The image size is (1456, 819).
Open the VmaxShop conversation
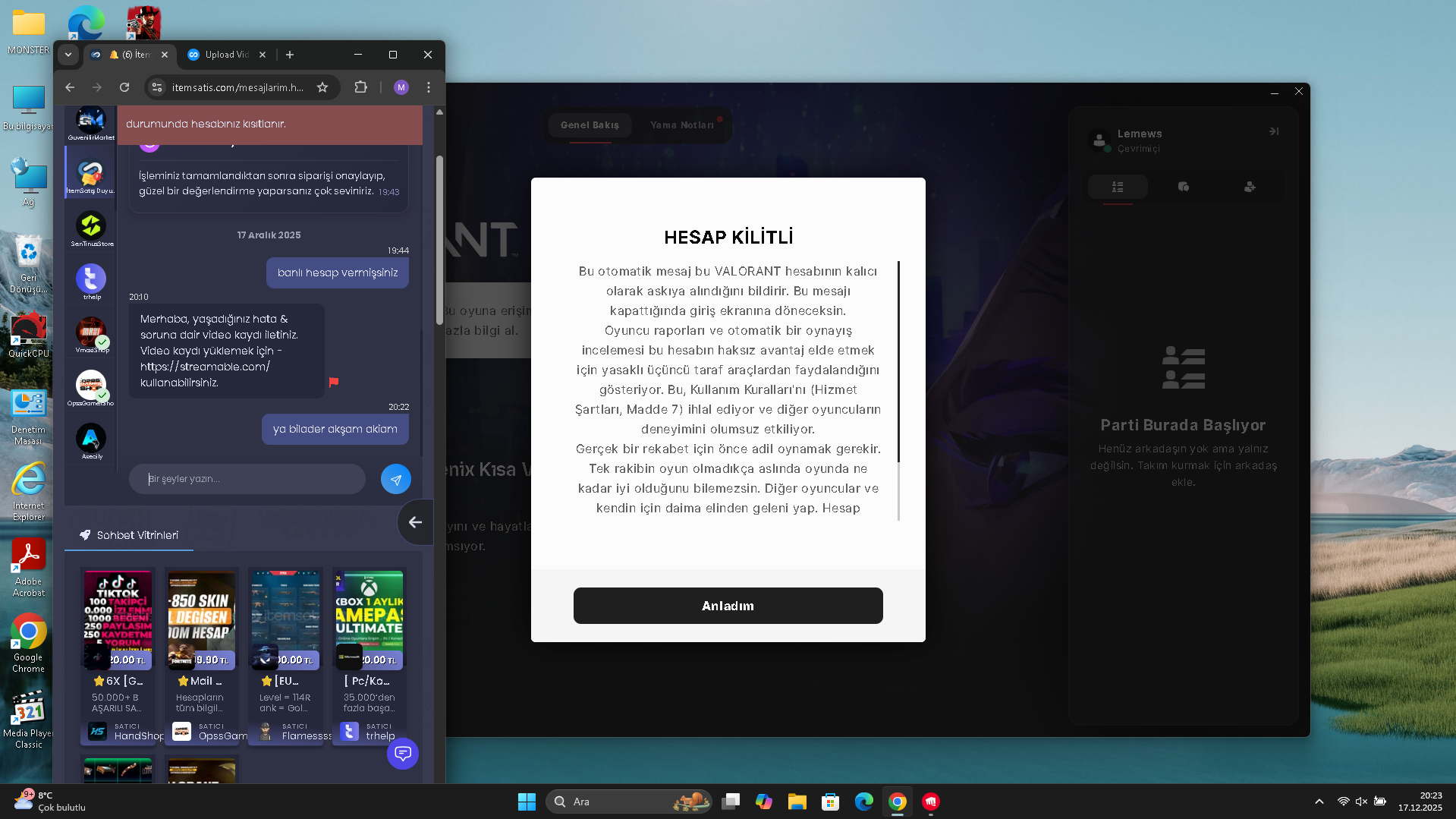tap(91, 335)
